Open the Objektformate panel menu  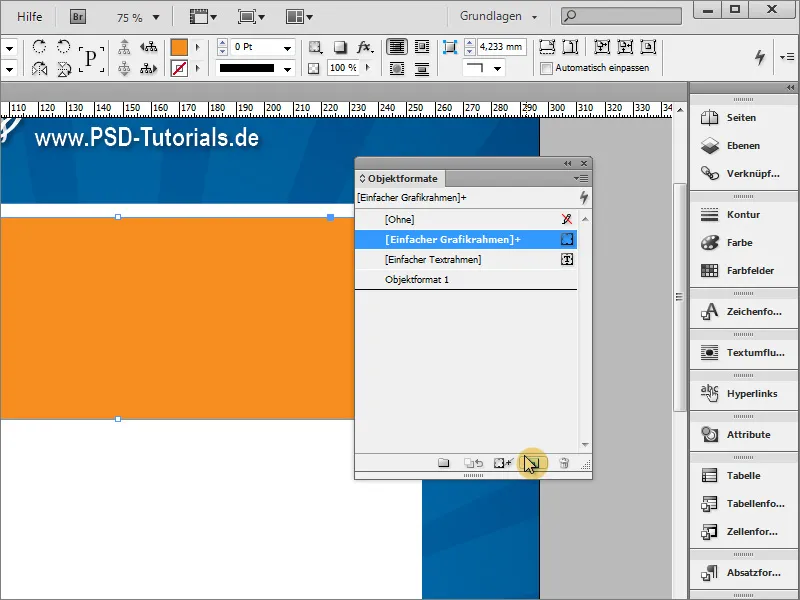click(x=581, y=178)
